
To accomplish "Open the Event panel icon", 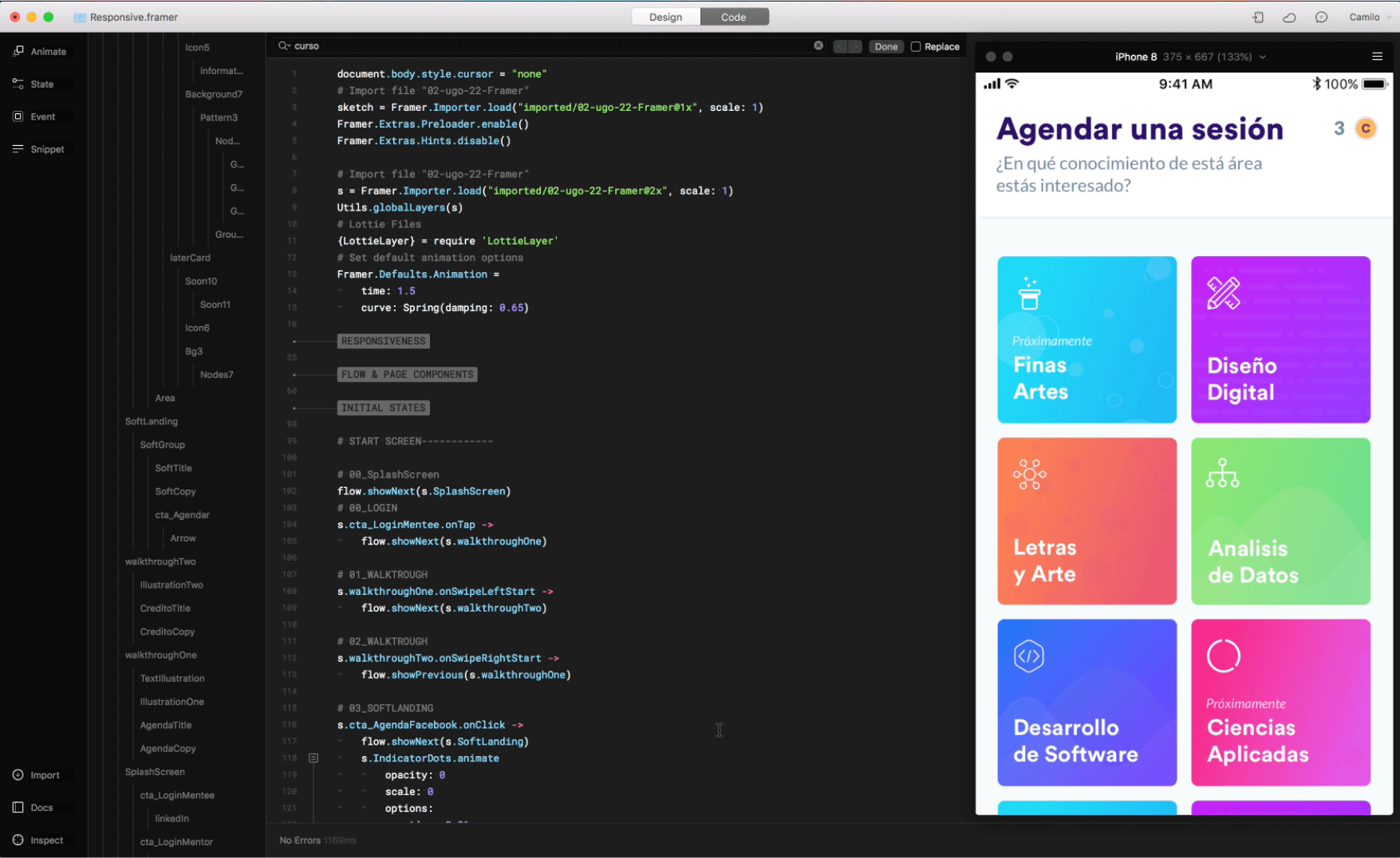I will (18, 116).
